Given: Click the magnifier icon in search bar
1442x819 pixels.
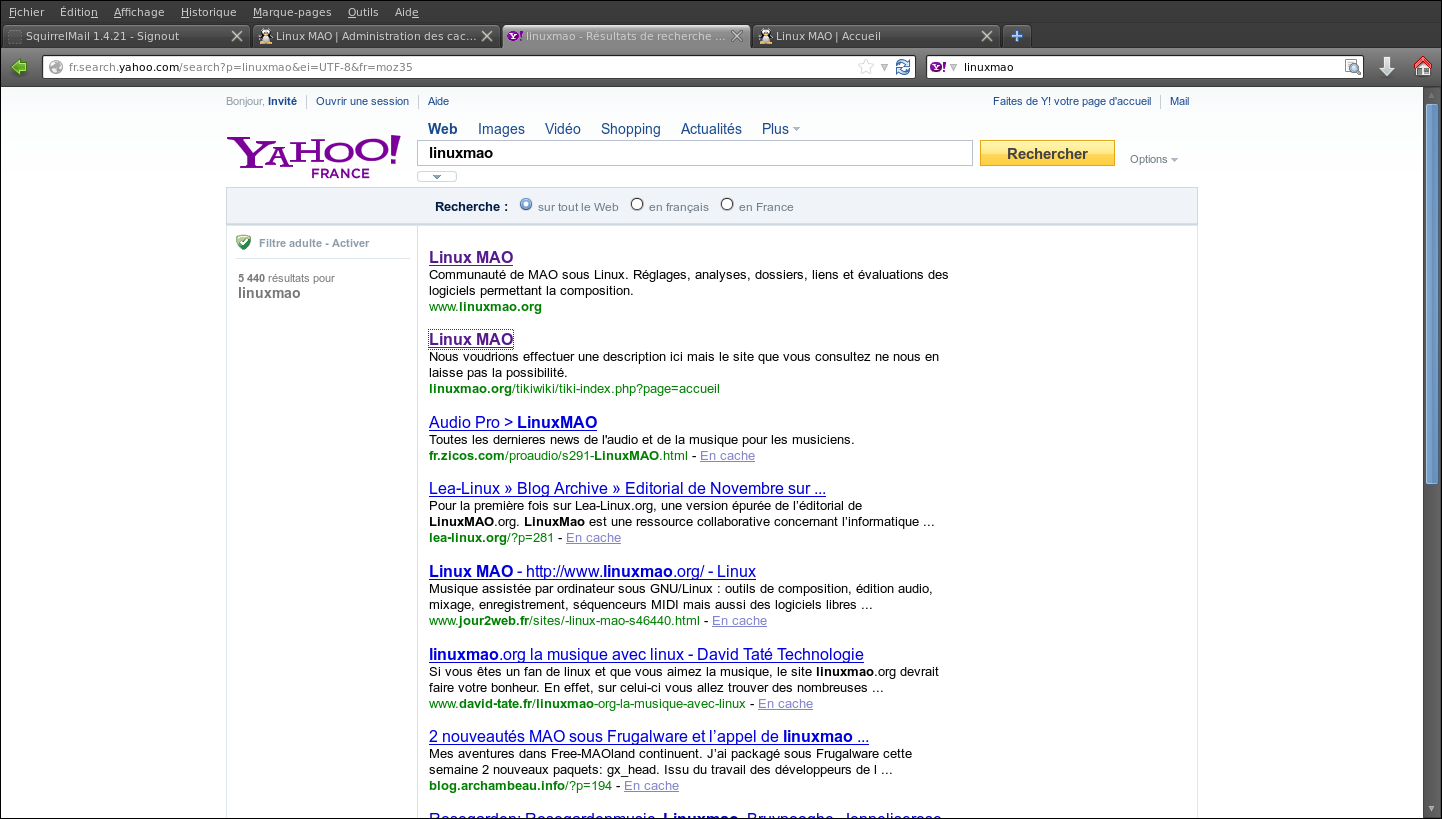Looking at the screenshot, I should click(x=1352, y=67).
